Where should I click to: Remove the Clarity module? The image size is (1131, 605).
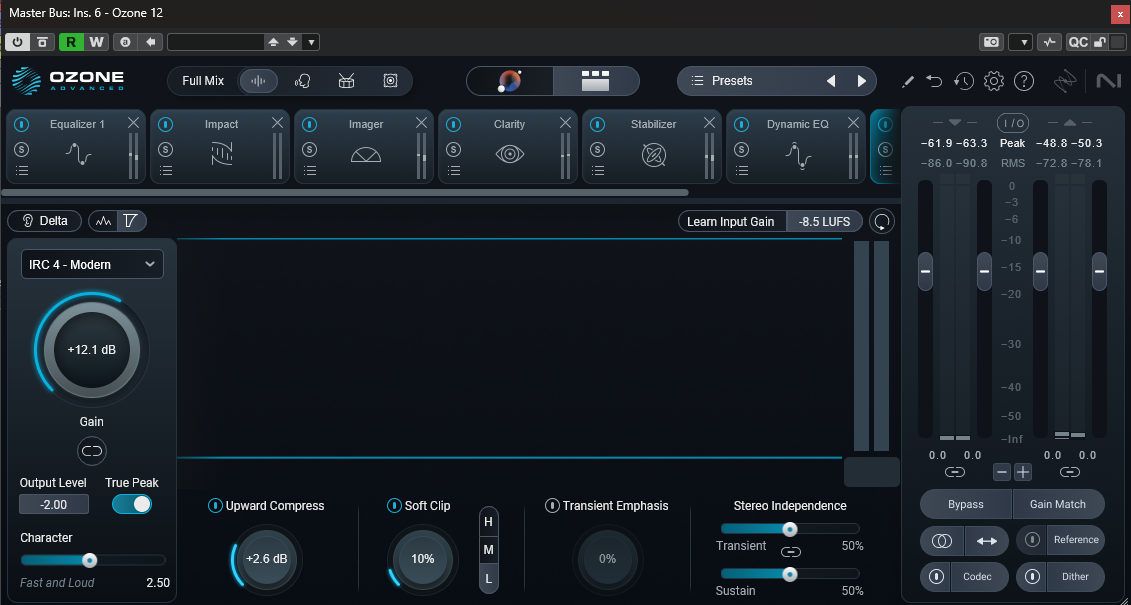coord(566,123)
